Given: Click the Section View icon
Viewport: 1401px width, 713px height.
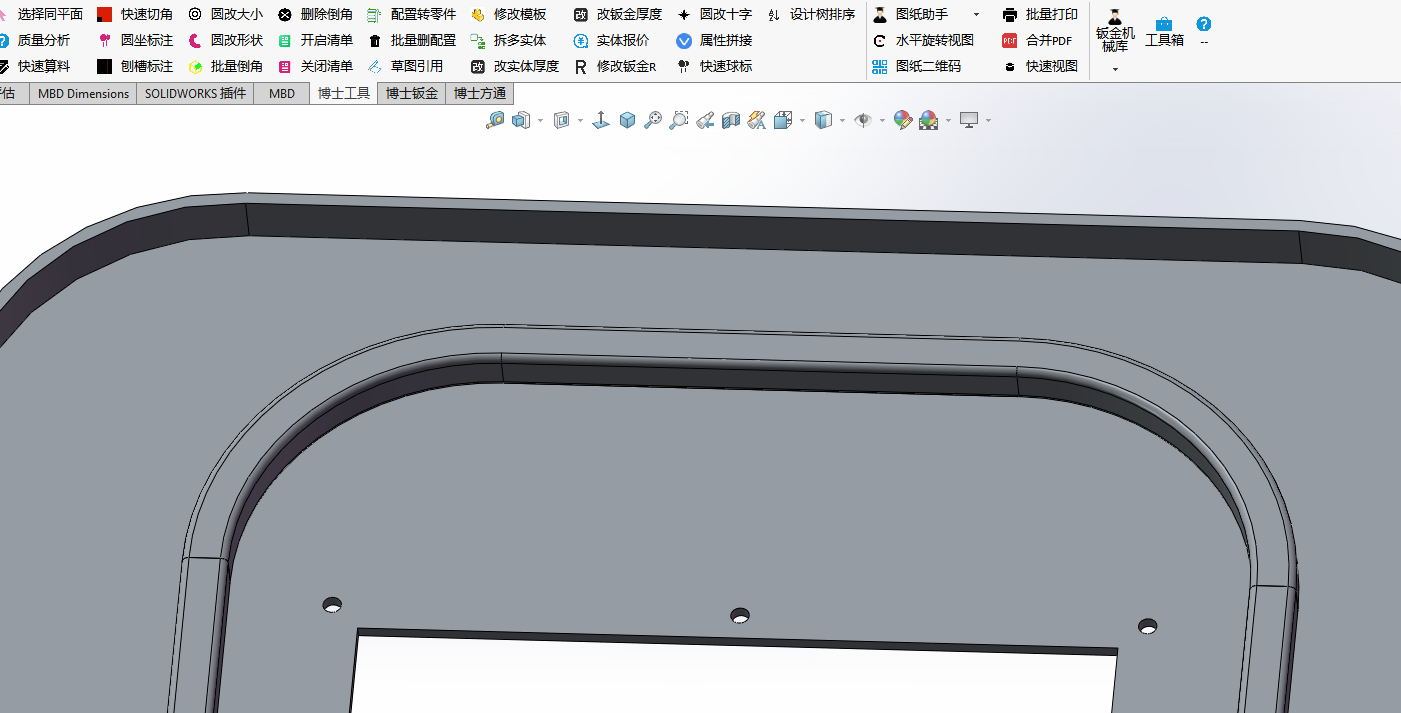Looking at the screenshot, I should (x=731, y=120).
